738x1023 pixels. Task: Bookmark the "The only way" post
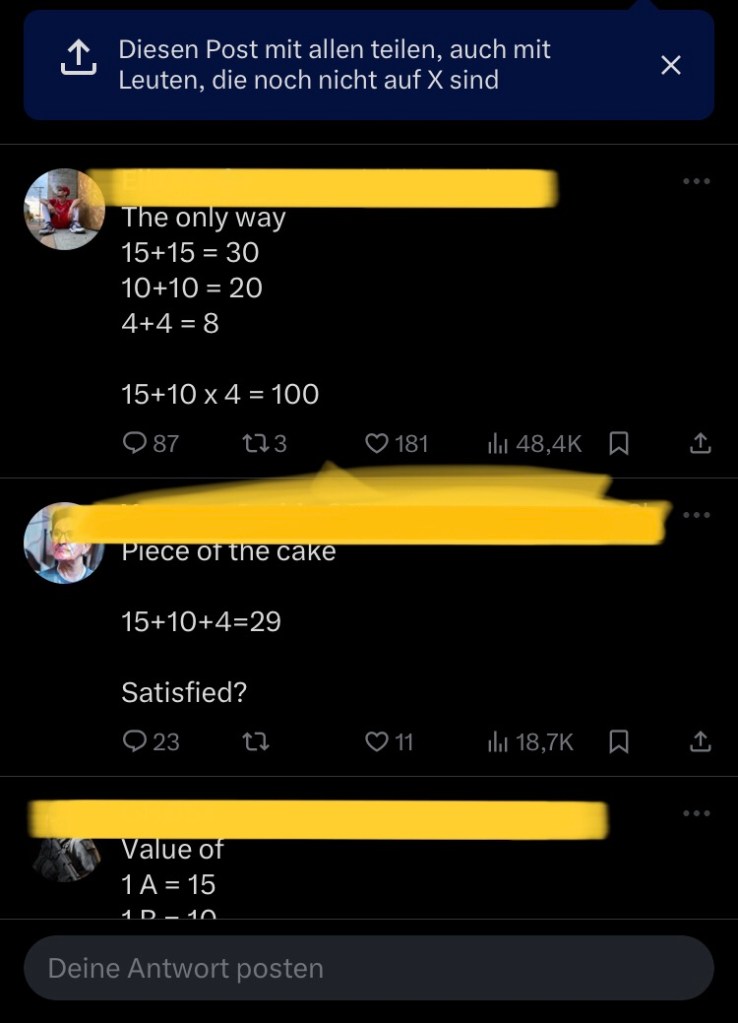tap(619, 444)
